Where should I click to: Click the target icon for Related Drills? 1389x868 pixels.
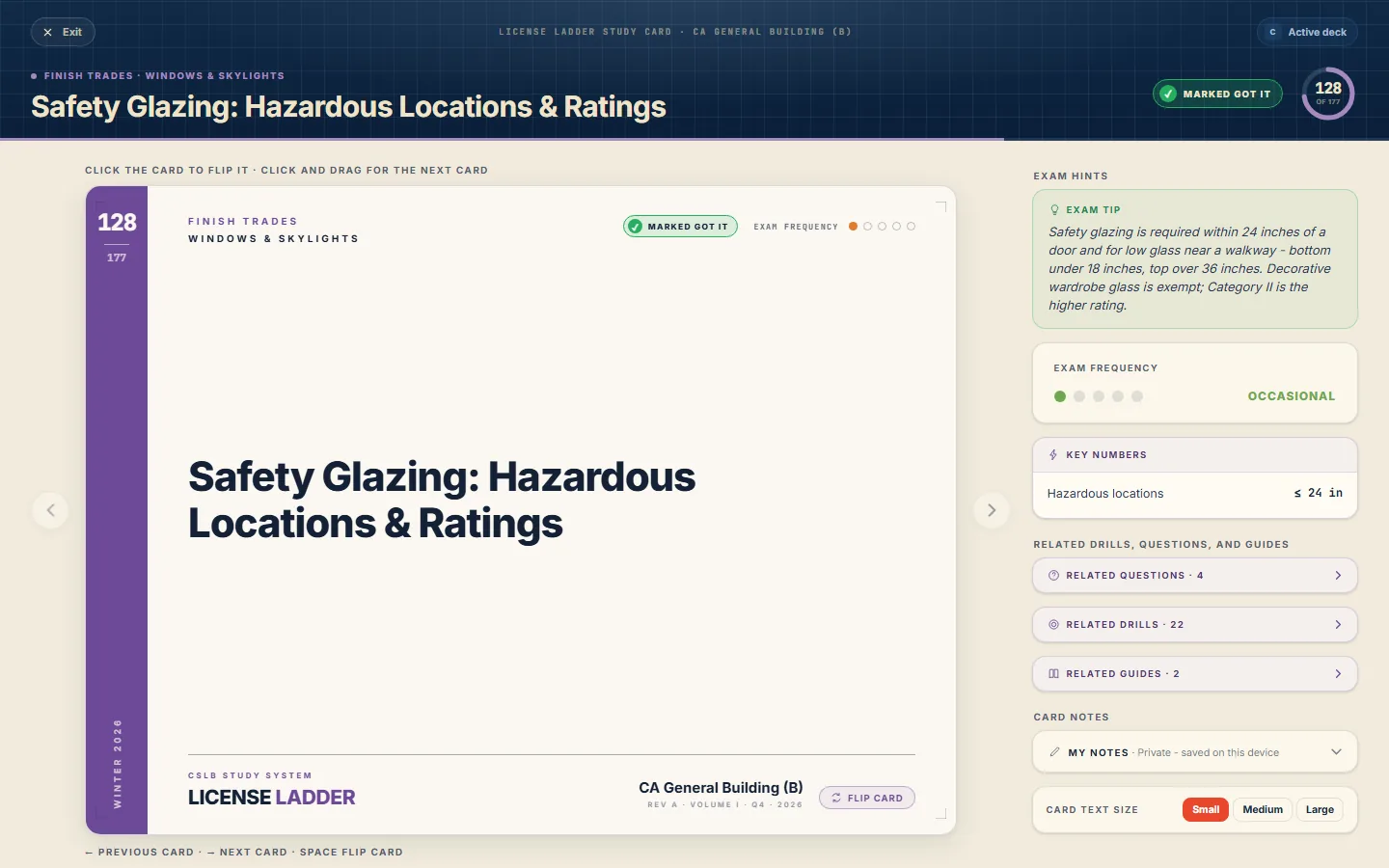(1053, 625)
